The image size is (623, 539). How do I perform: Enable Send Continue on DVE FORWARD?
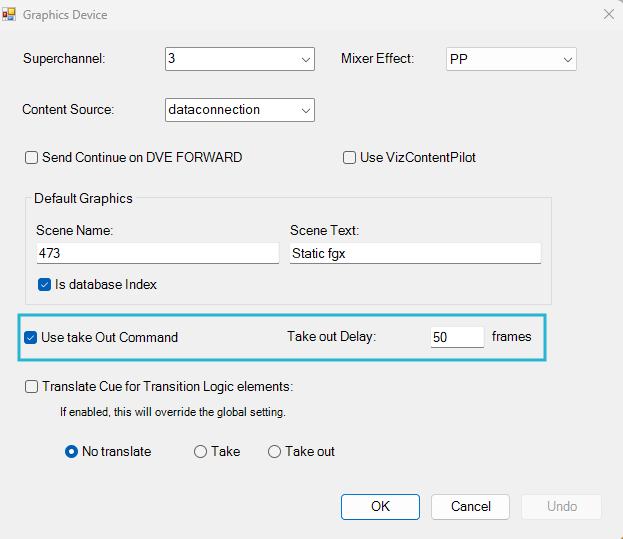[x=31, y=157]
